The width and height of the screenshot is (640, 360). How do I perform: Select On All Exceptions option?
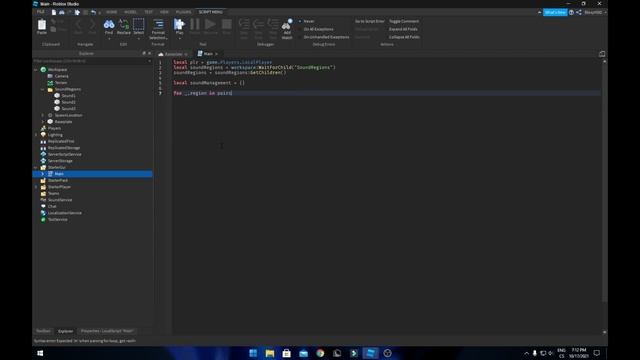[x=315, y=29]
